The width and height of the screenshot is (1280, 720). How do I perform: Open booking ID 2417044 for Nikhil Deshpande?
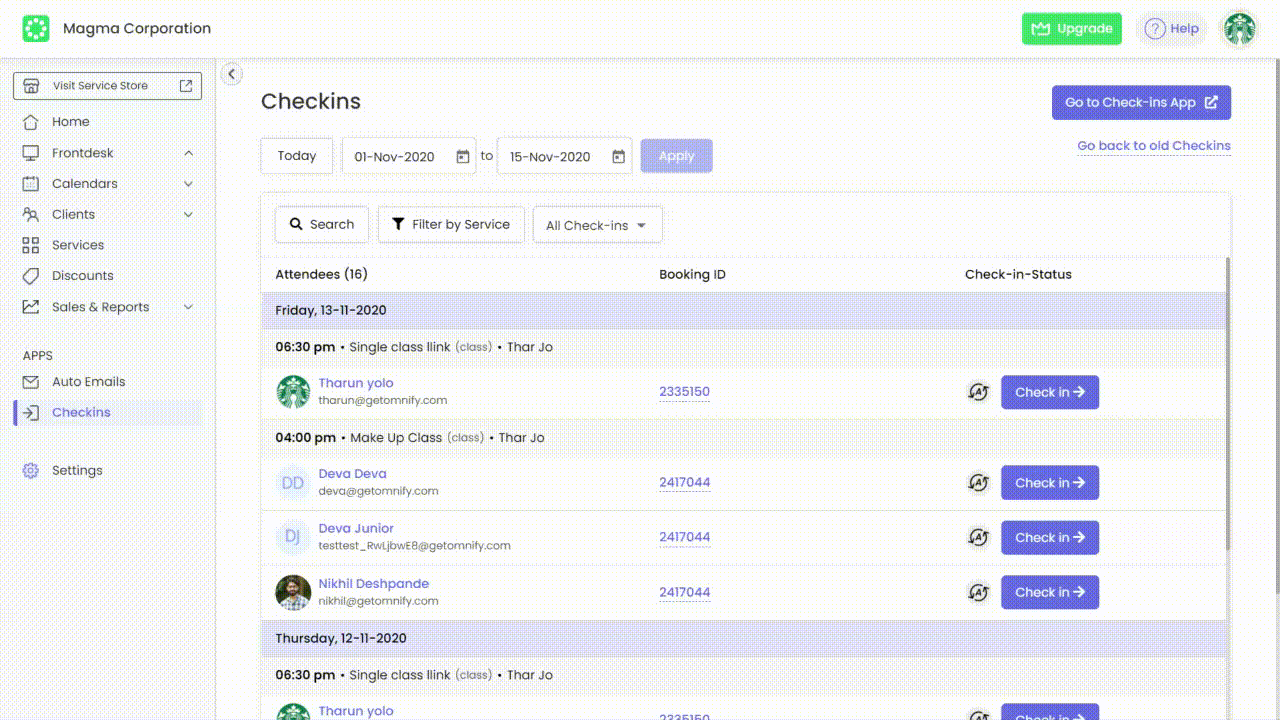[684, 592]
